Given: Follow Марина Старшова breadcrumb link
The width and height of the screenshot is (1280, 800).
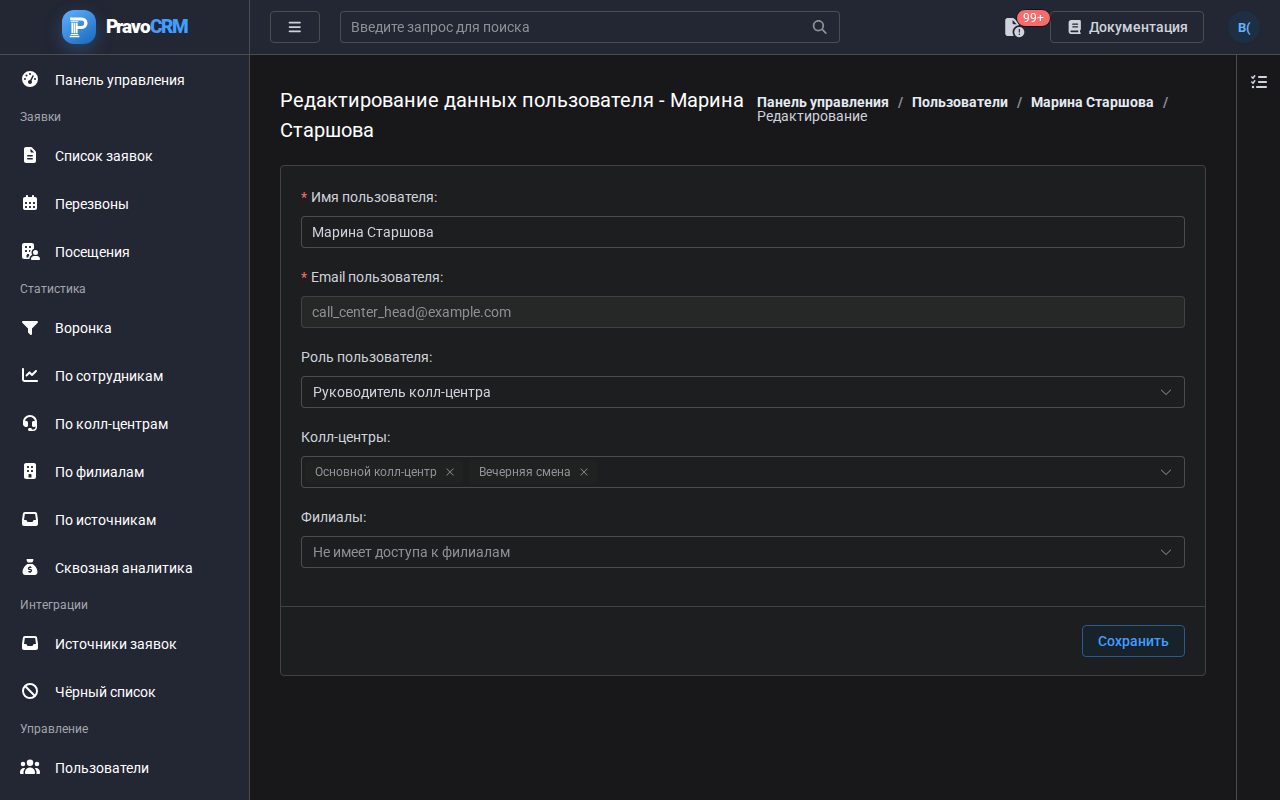Looking at the screenshot, I should pyautogui.click(x=1092, y=102).
